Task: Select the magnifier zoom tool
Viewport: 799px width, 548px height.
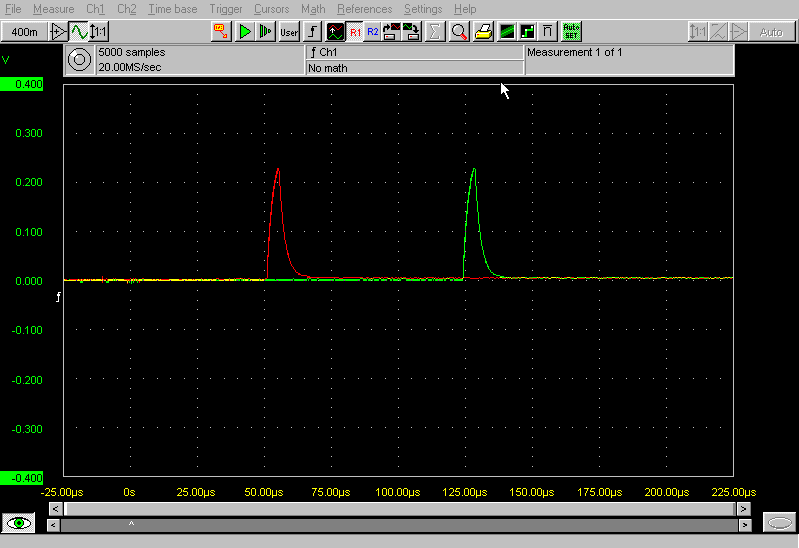Action: [x=459, y=32]
